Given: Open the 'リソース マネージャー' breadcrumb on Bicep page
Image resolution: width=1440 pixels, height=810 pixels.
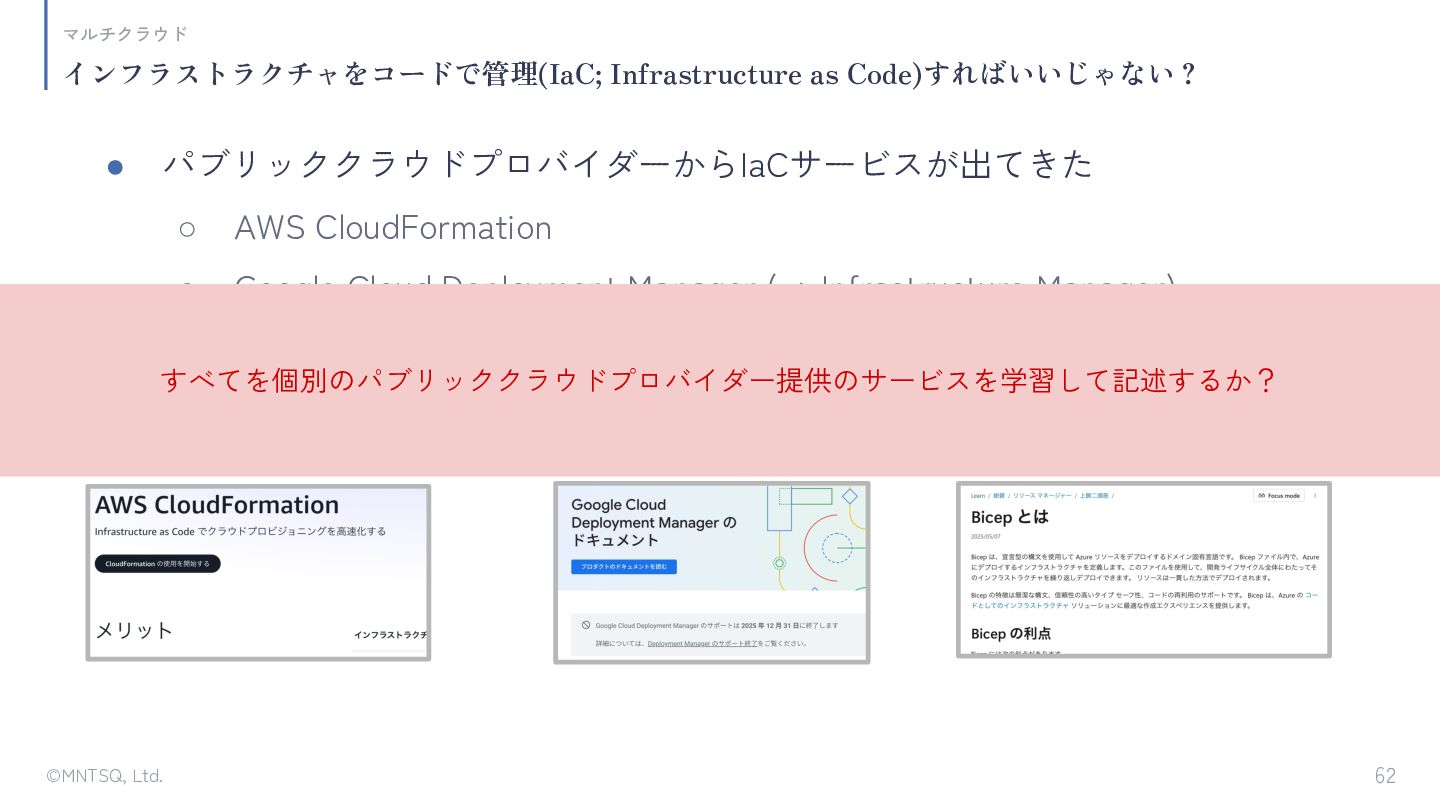Looking at the screenshot, I should (x=1042, y=496).
